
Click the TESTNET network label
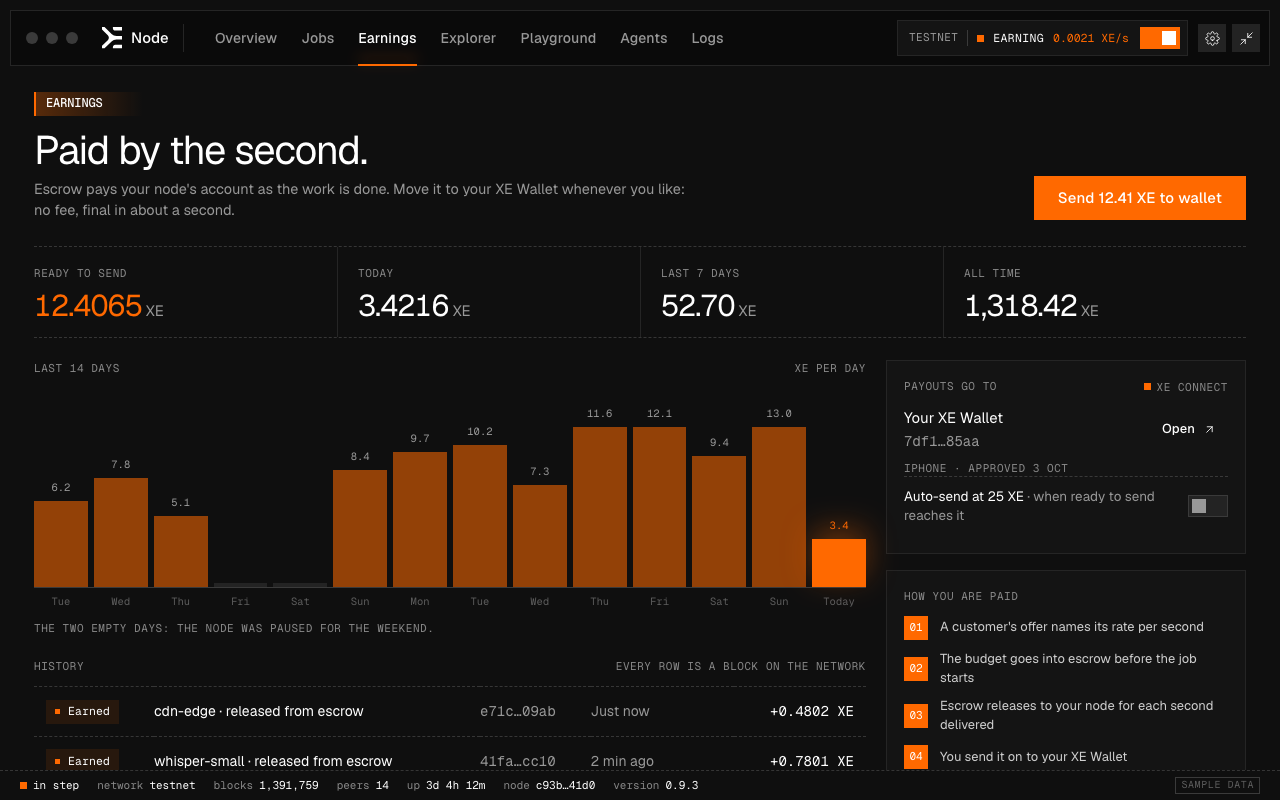[933, 38]
